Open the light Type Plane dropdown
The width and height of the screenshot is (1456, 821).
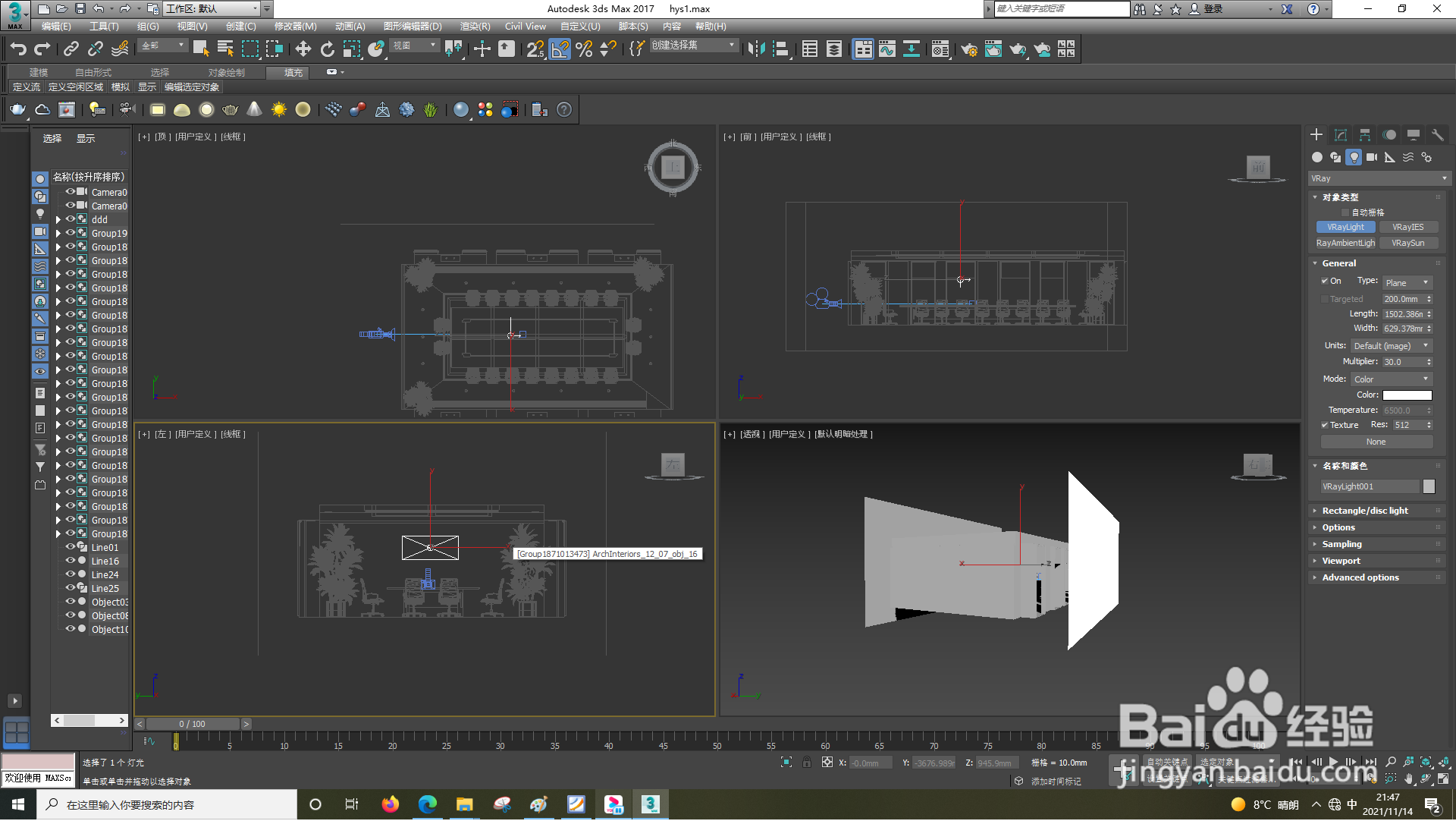(x=1407, y=283)
